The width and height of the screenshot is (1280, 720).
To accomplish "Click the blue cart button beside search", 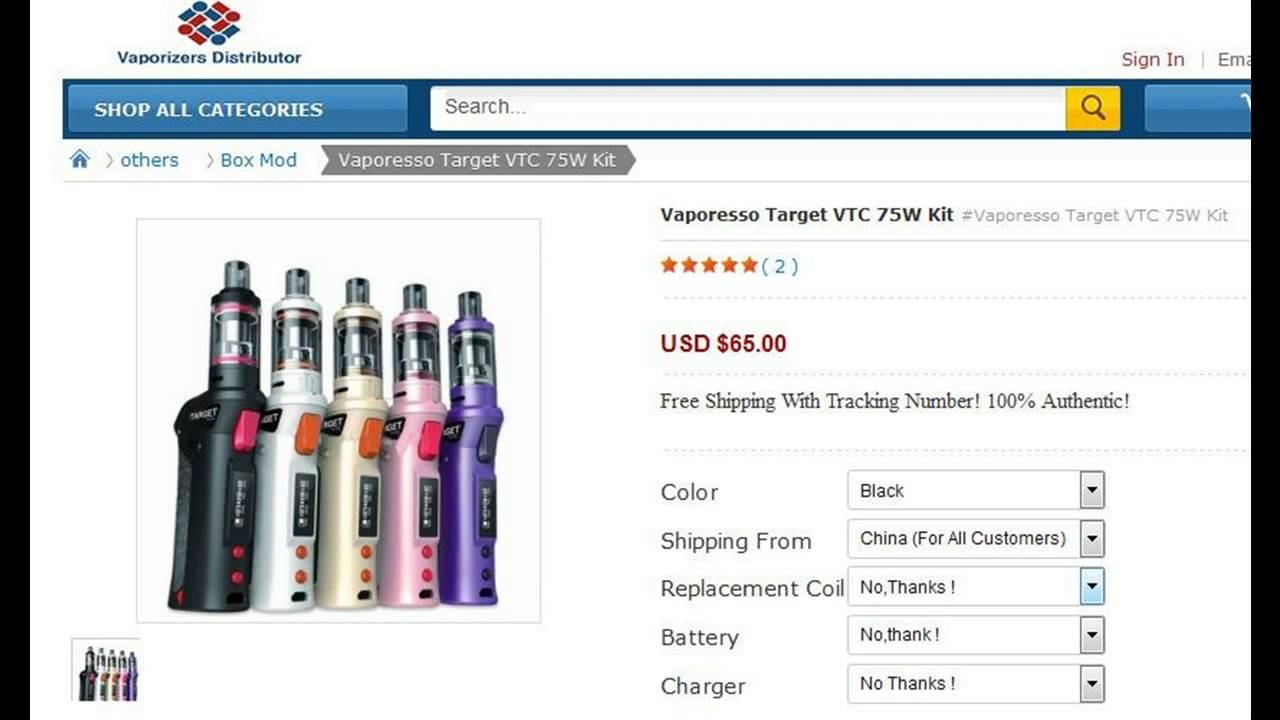I will click(x=1197, y=108).
